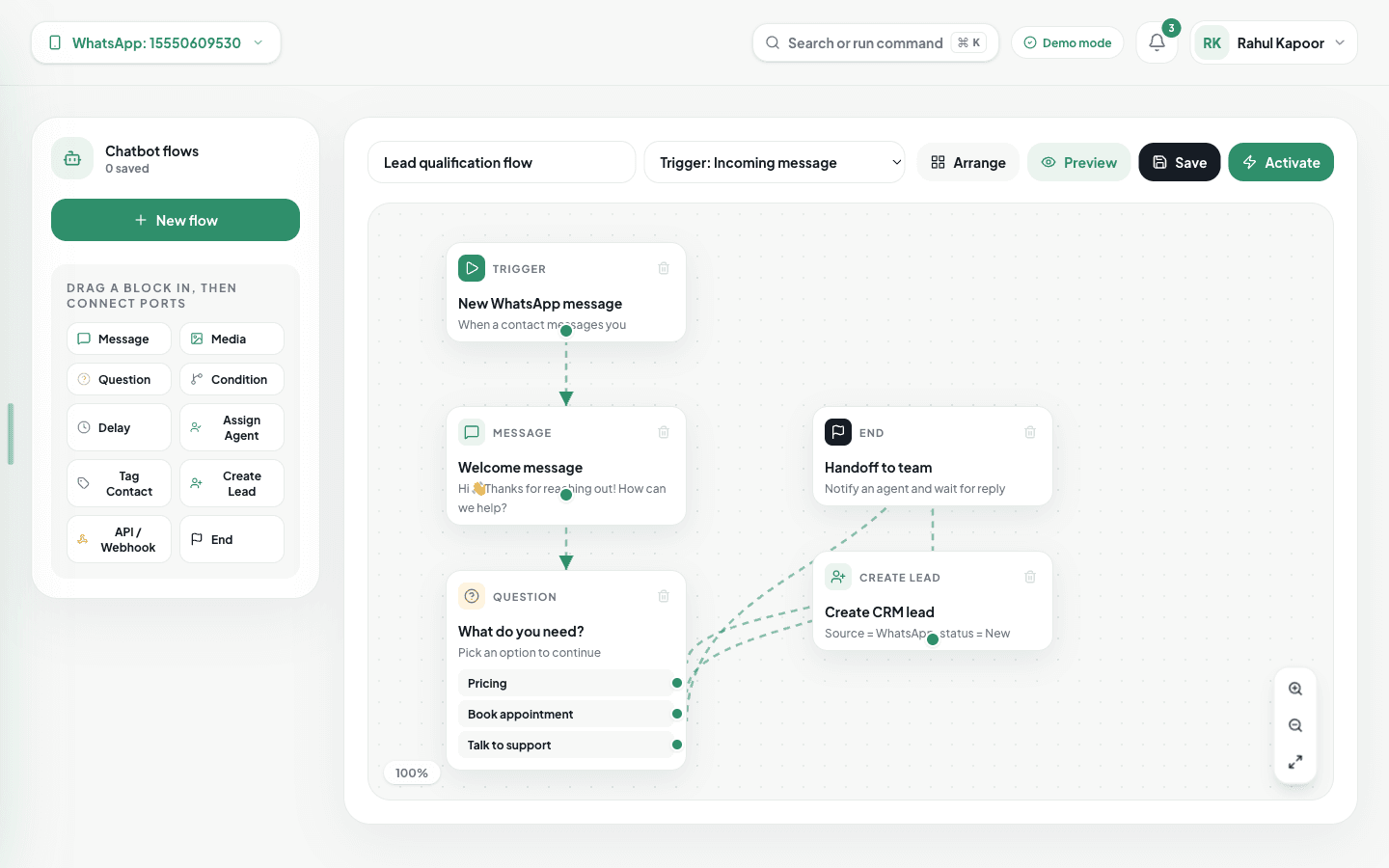Click the Preview button
The width and height of the screenshot is (1389, 868).
(x=1078, y=162)
